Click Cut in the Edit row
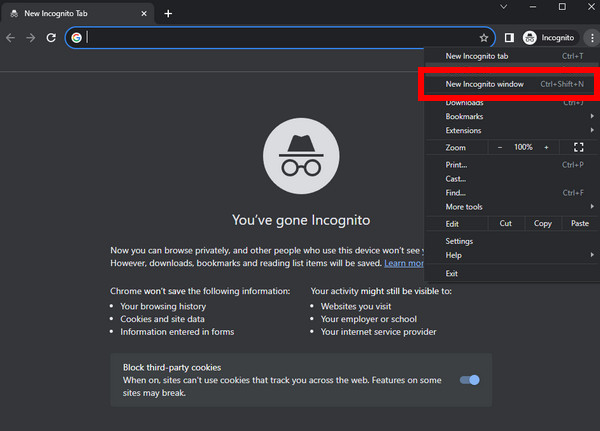This screenshot has height=431, width=600. point(505,224)
